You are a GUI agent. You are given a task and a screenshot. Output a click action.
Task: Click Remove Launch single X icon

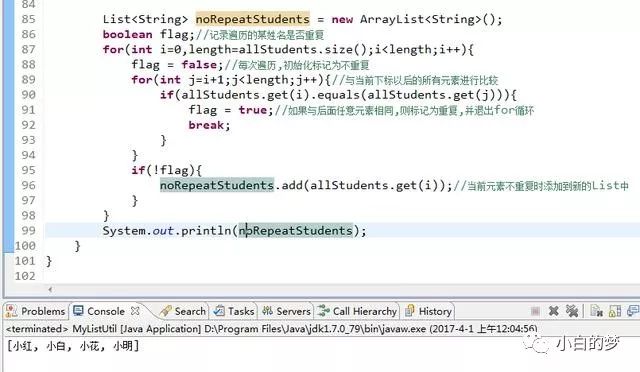coord(553,311)
